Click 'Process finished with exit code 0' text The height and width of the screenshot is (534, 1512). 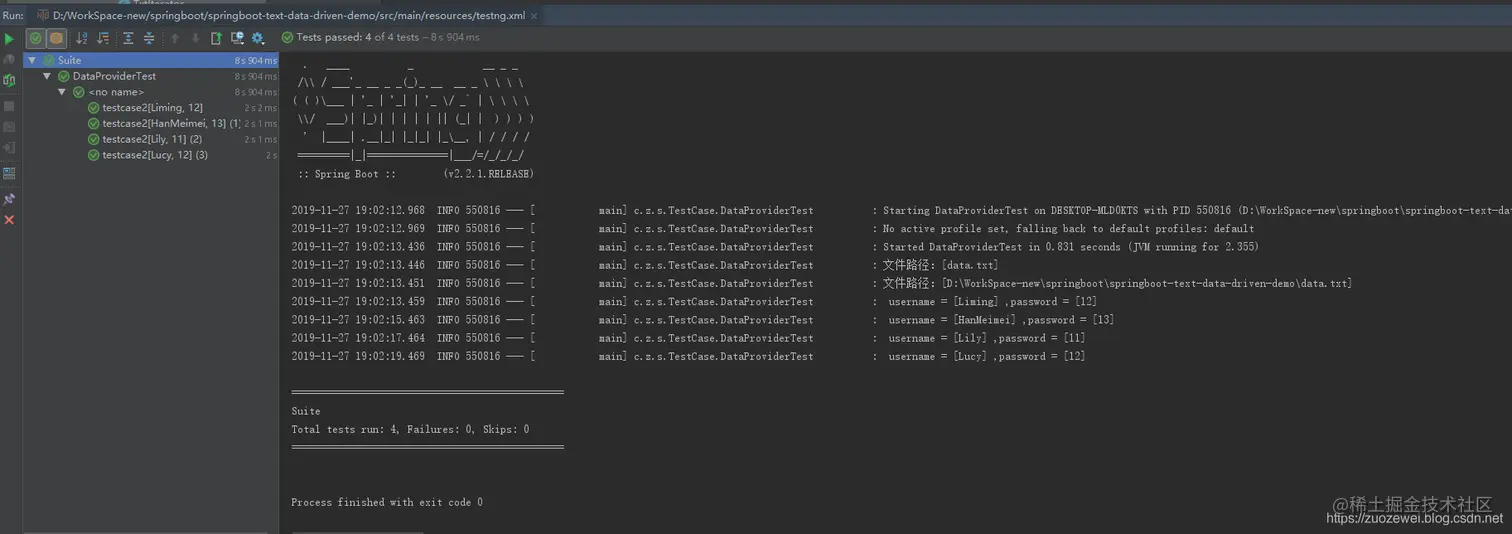387,502
